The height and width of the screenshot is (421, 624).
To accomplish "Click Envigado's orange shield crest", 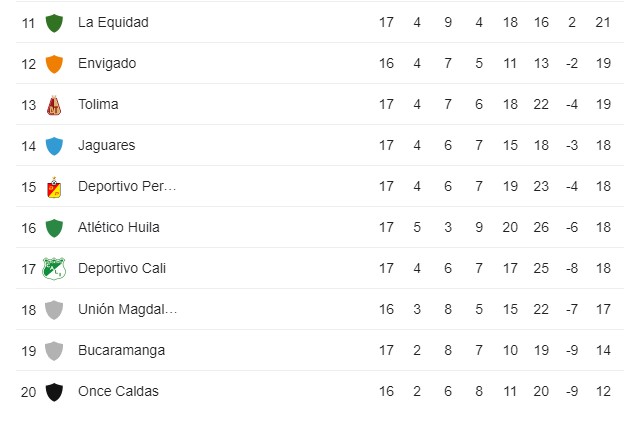I will click(x=54, y=64).
